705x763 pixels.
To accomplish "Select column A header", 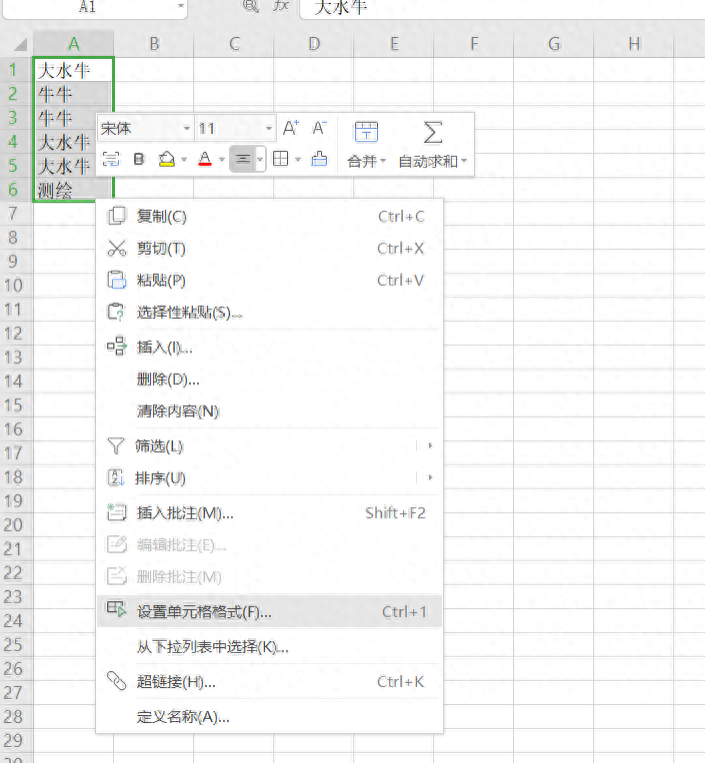I will [x=73, y=44].
